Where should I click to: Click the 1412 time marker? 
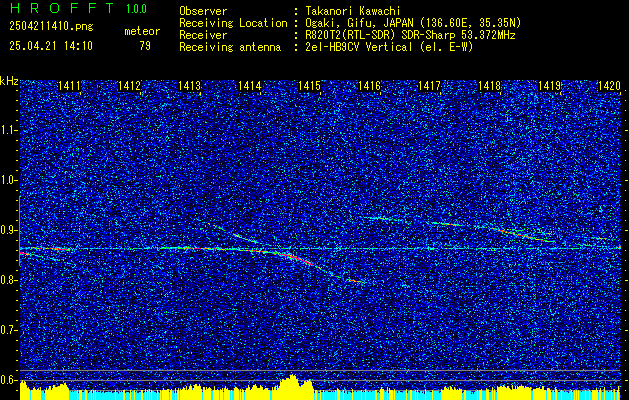click(129, 86)
